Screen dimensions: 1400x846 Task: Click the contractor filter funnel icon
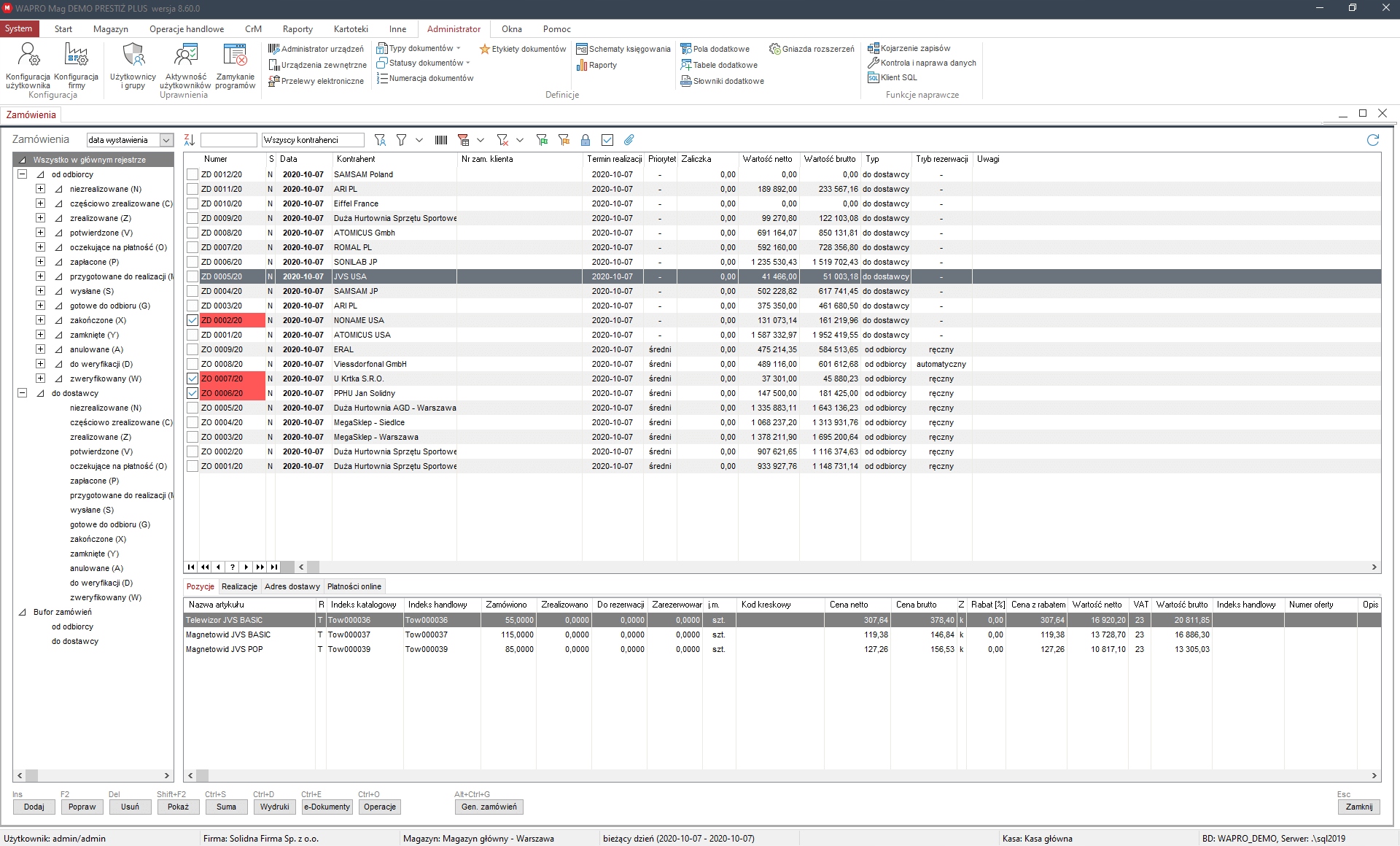coord(380,139)
